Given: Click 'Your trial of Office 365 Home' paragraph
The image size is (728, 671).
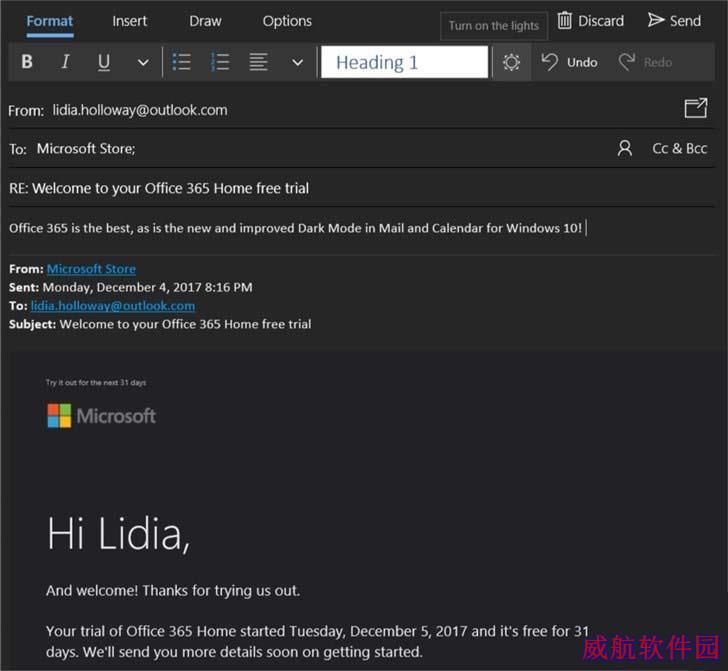Looking at the screenshot, I should pyautogui.click(x=317, y=642).
